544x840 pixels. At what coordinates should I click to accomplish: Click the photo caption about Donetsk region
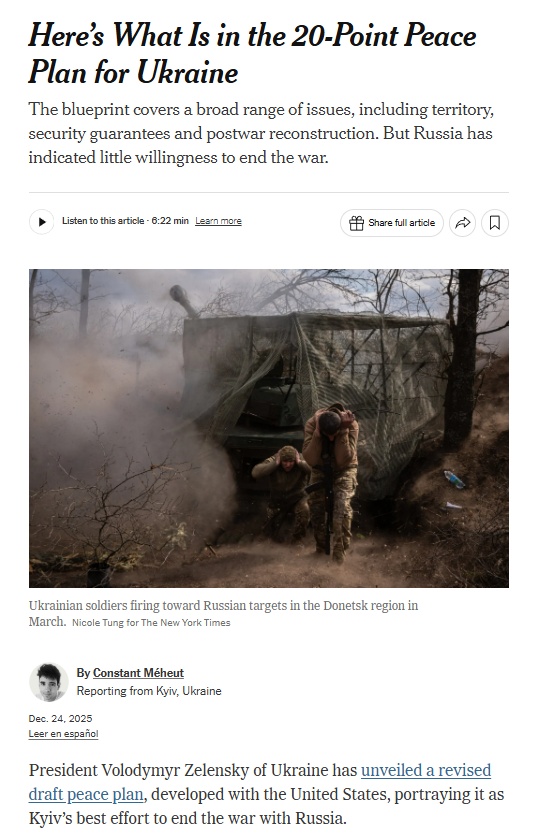(x=223, y=613)
